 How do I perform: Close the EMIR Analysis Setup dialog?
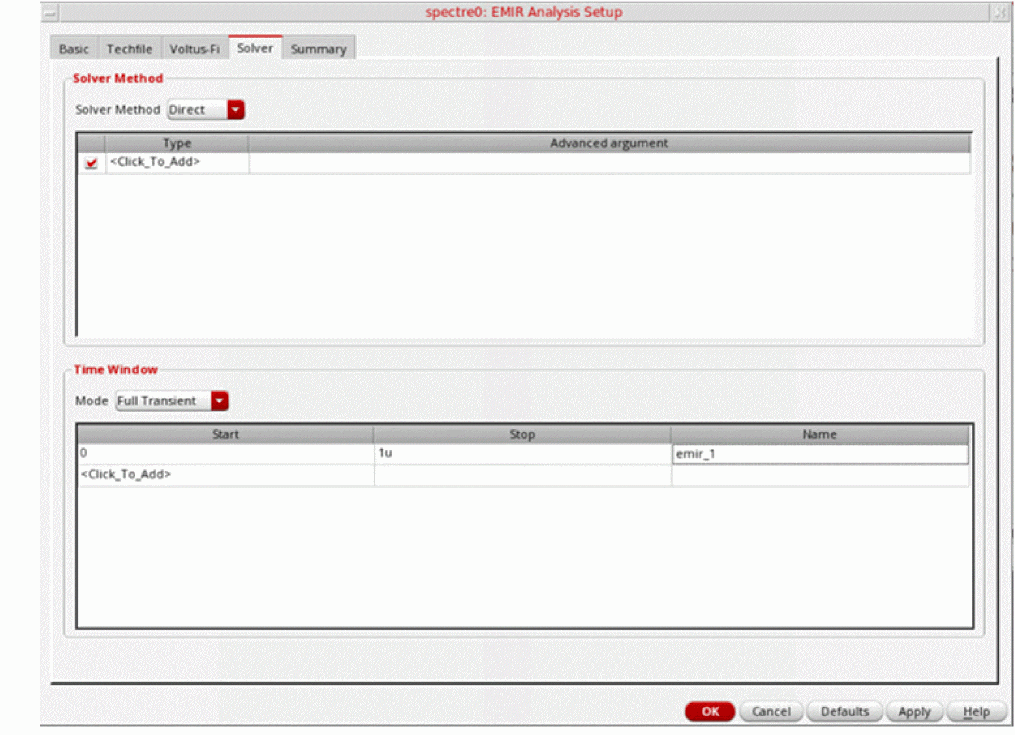[1000, 13]
